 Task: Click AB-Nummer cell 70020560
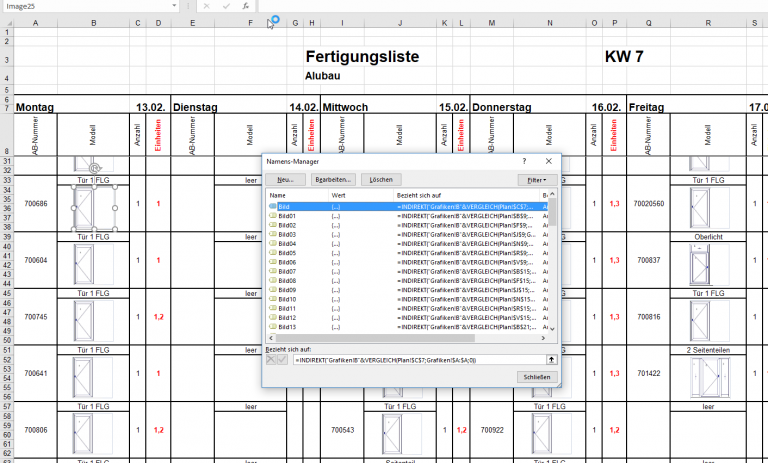(648, 204)
